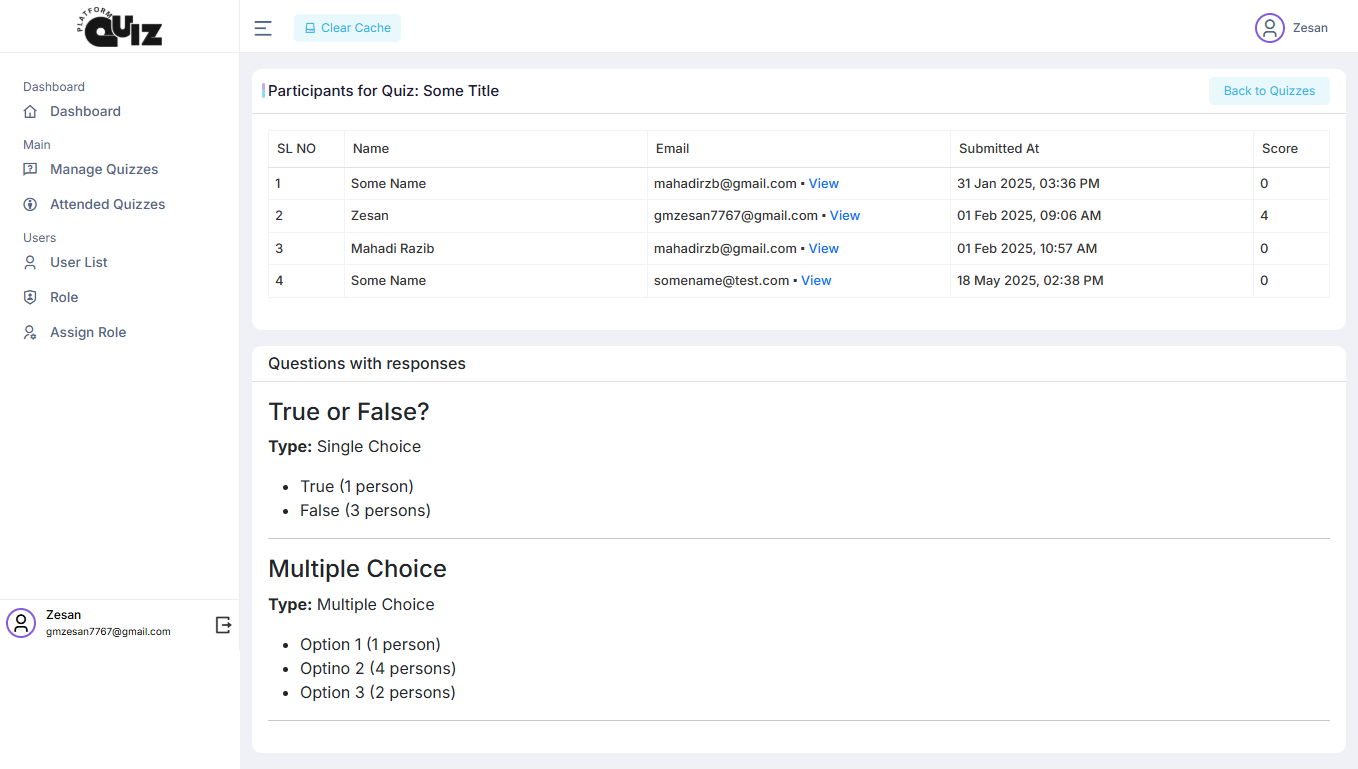The image size is (1358, 769).
Task: Click the User List person icon
Action: [x=30, y=262]
